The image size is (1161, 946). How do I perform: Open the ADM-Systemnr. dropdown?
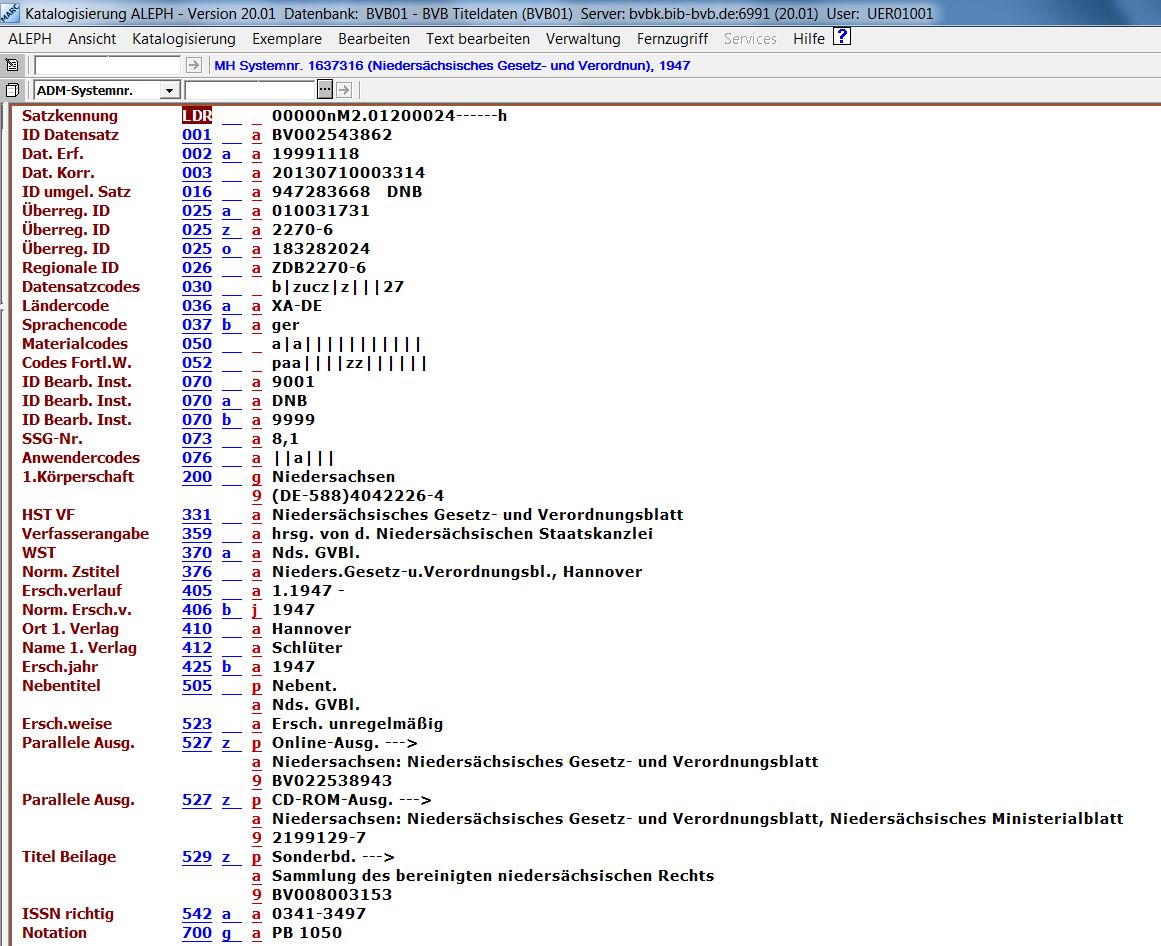click(x=169, y=91)
